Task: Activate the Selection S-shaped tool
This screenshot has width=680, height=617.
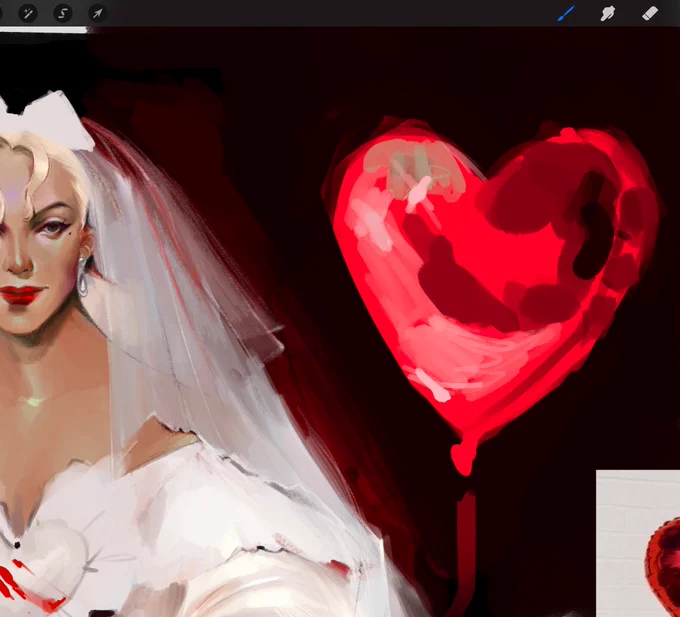Action: [x=62, y=13]
